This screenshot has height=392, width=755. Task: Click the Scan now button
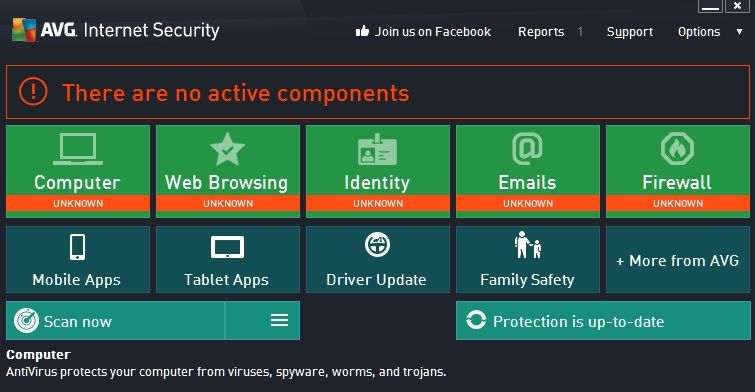115,321
